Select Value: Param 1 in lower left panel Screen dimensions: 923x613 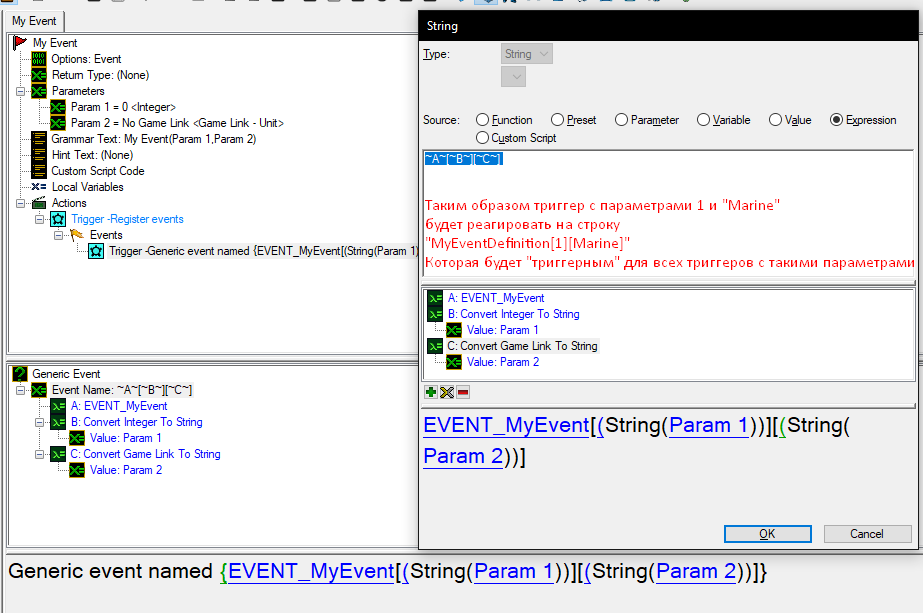pyautogui.click(x=125, y=438)
